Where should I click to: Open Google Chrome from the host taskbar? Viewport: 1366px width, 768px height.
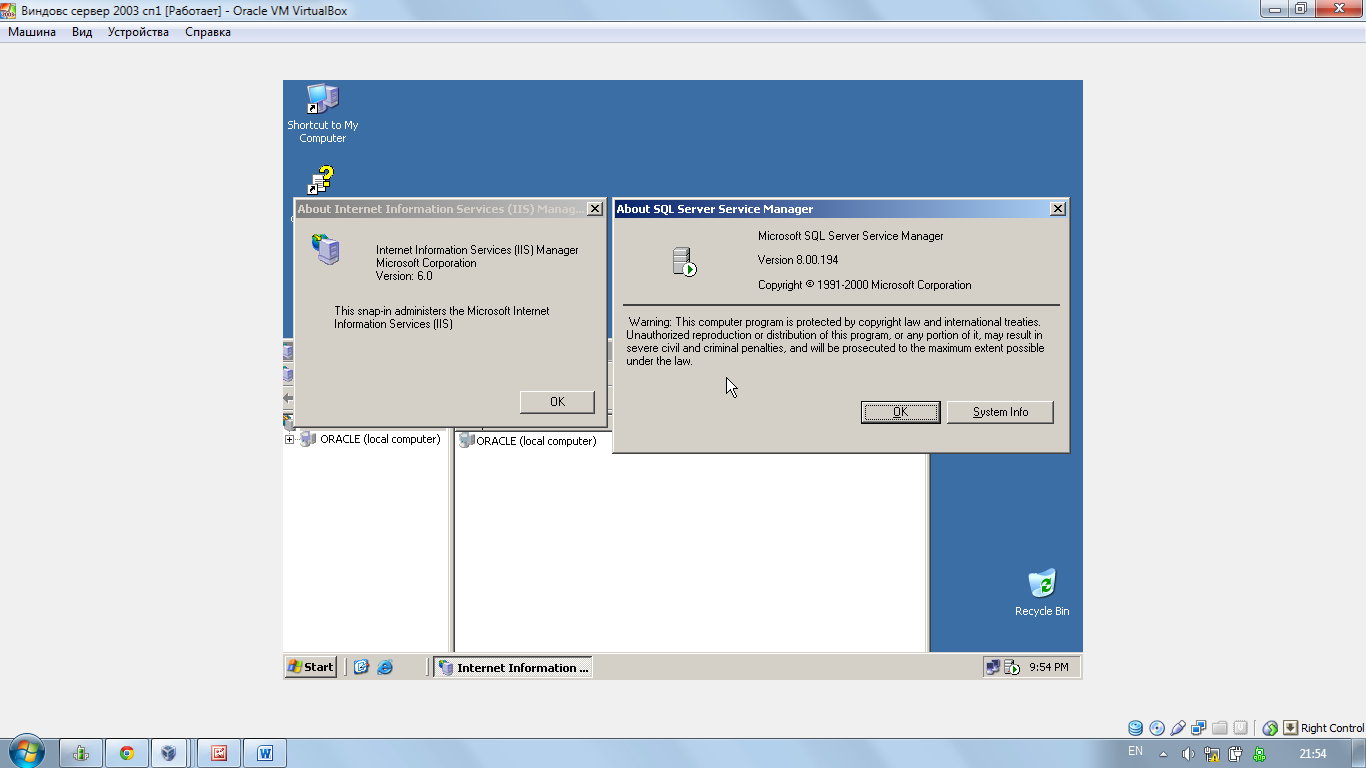tap(126, 753)
